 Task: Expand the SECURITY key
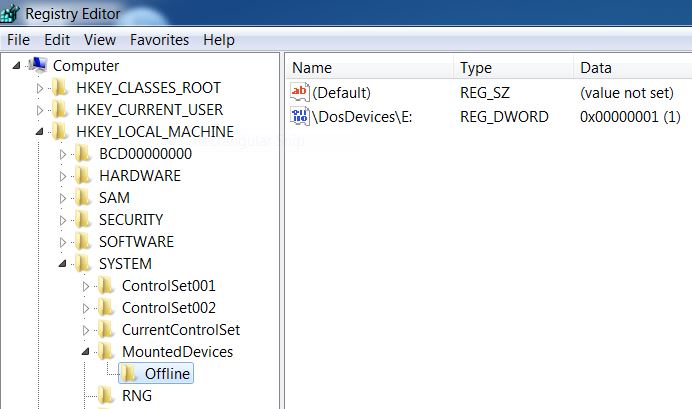(x=63, y=221)
